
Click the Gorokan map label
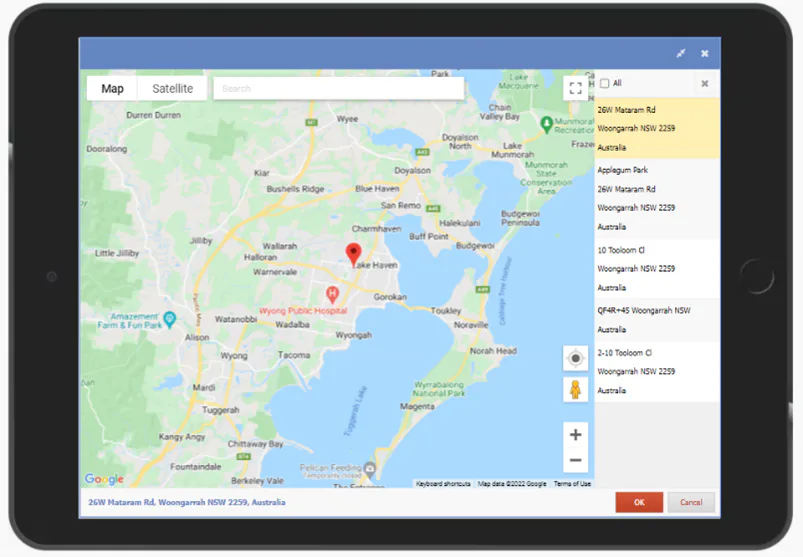click(390, 297)
